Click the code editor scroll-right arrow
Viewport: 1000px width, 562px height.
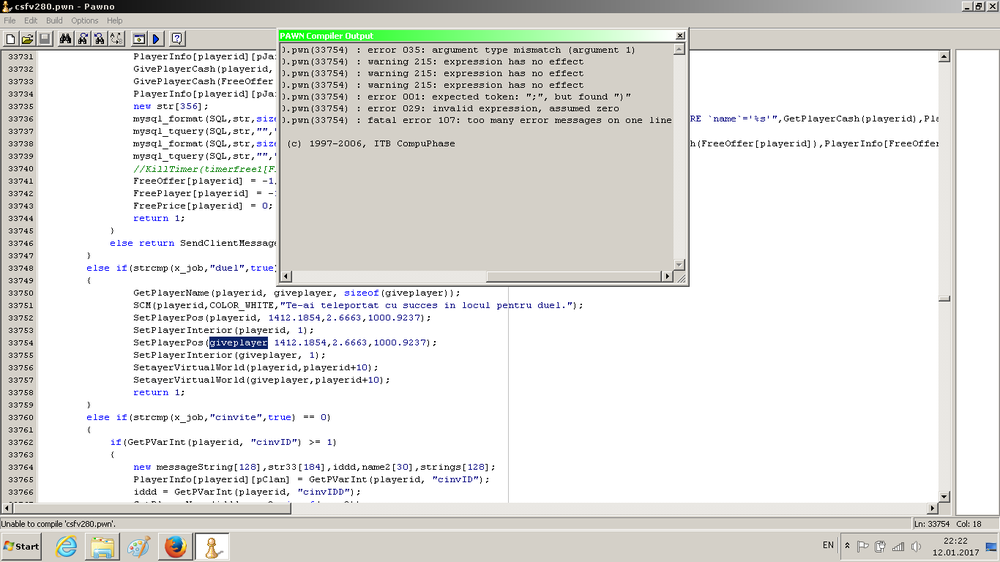pos(932,508)
